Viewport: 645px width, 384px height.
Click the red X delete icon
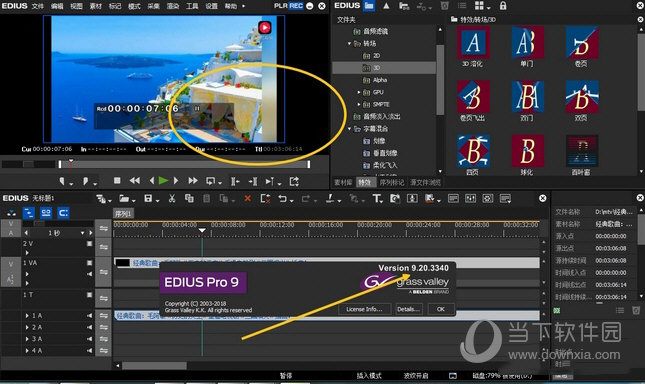[x=247, y=199]
